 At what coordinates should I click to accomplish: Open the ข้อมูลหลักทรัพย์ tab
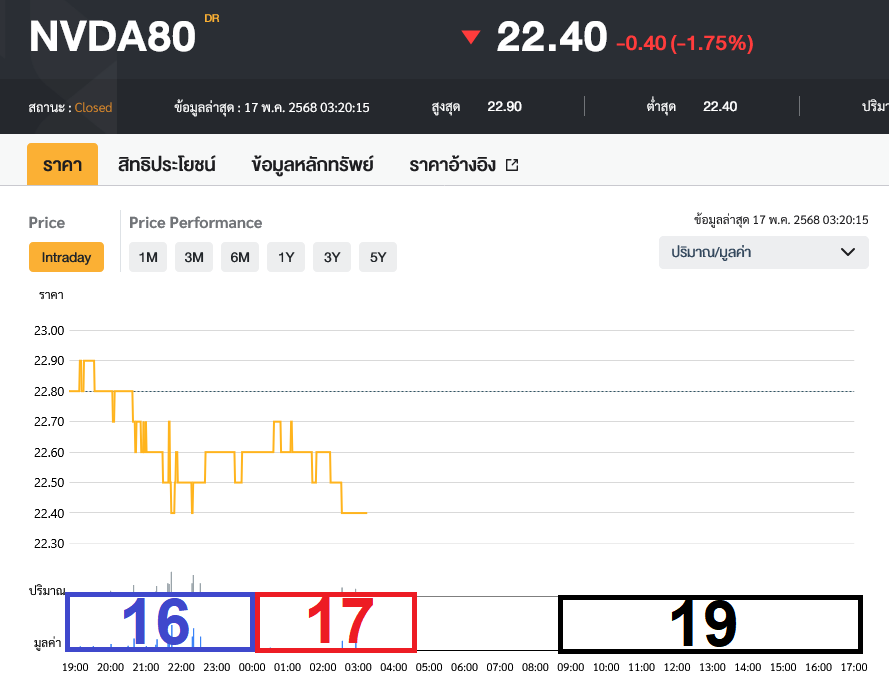(312, 164)
